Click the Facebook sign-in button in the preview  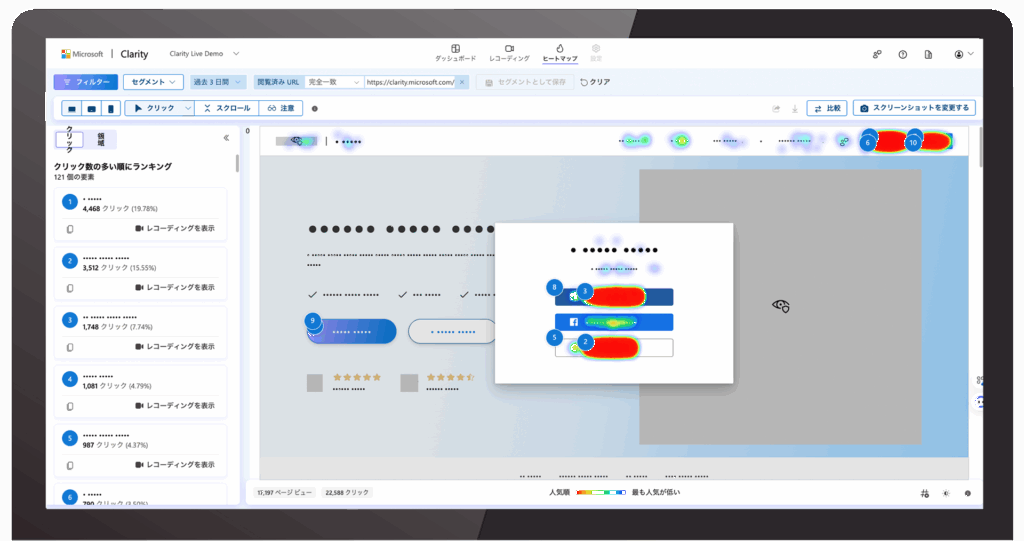point(614,322)
